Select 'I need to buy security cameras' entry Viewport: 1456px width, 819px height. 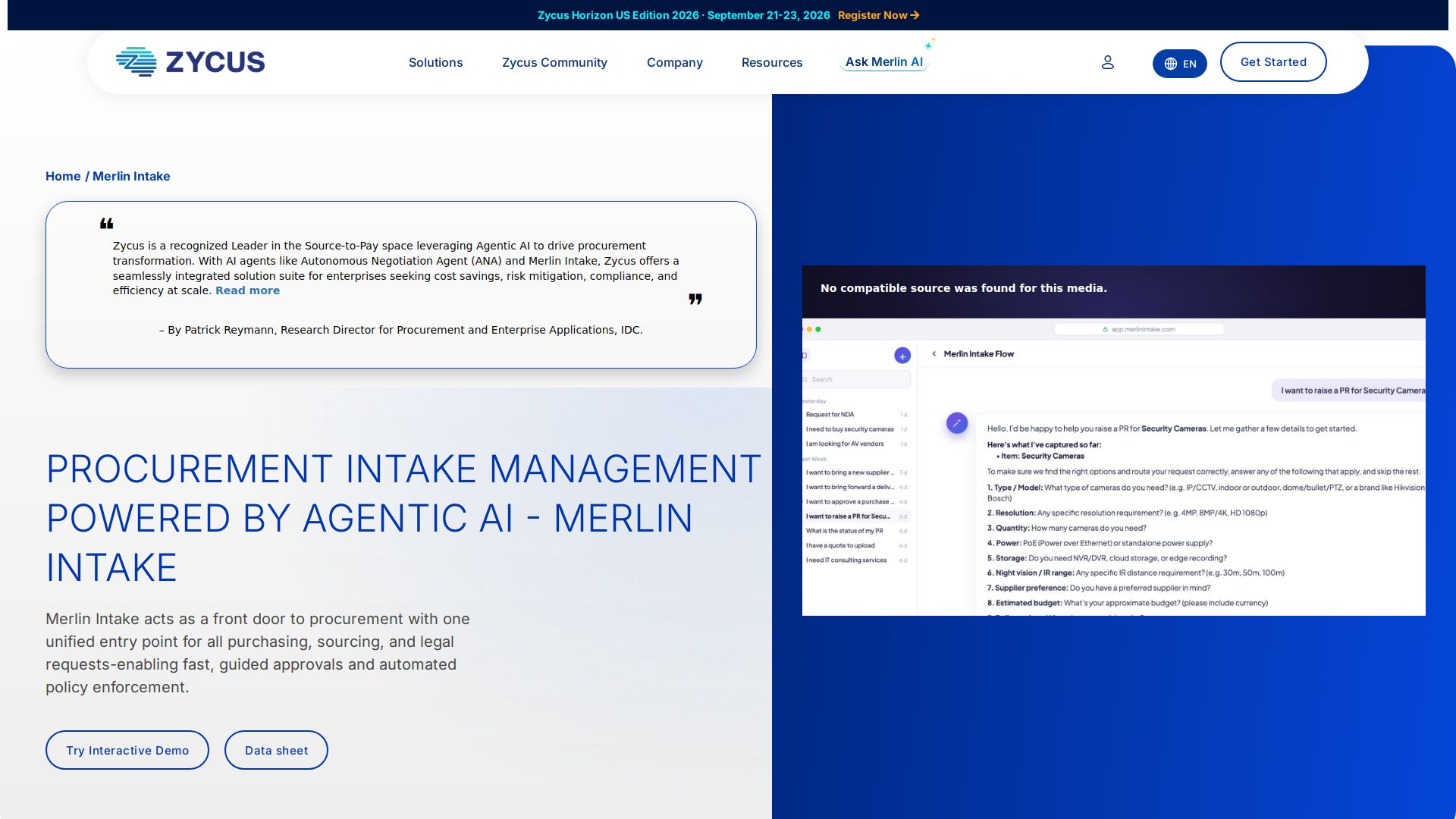pyautogui.click(x=856, y=429)
